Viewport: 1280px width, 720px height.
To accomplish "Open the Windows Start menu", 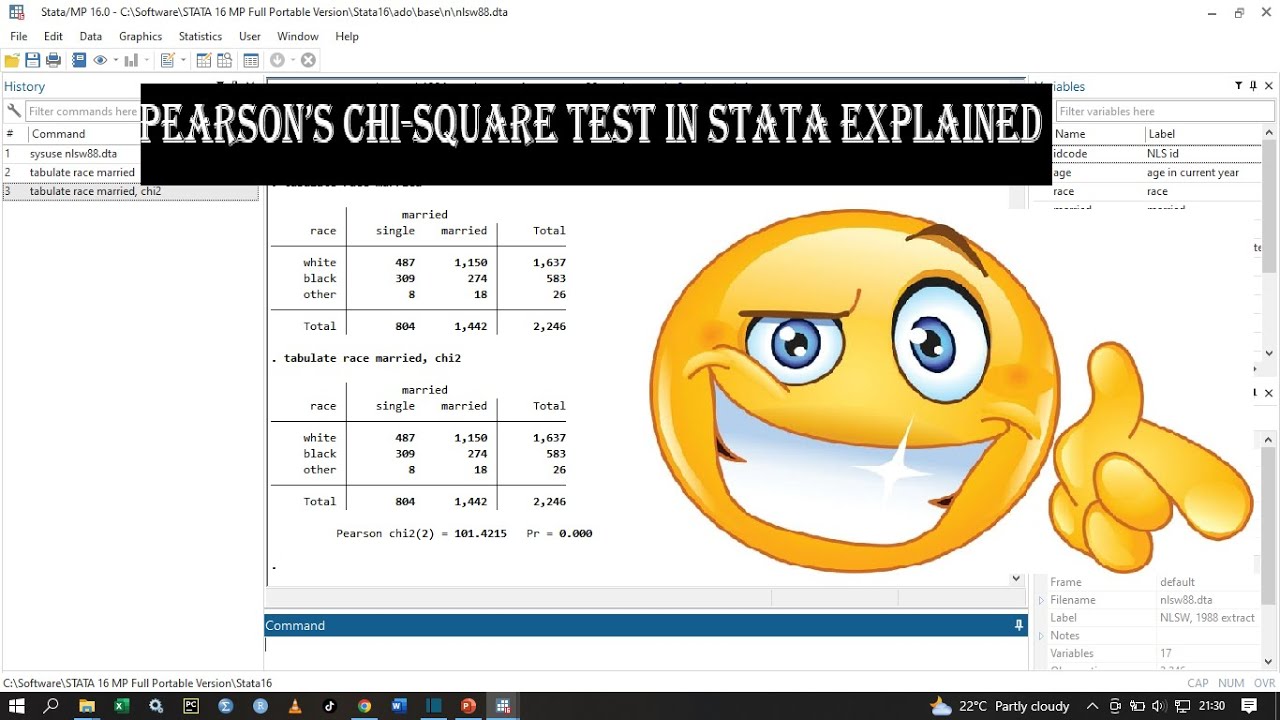I will [x=16, y=705].
